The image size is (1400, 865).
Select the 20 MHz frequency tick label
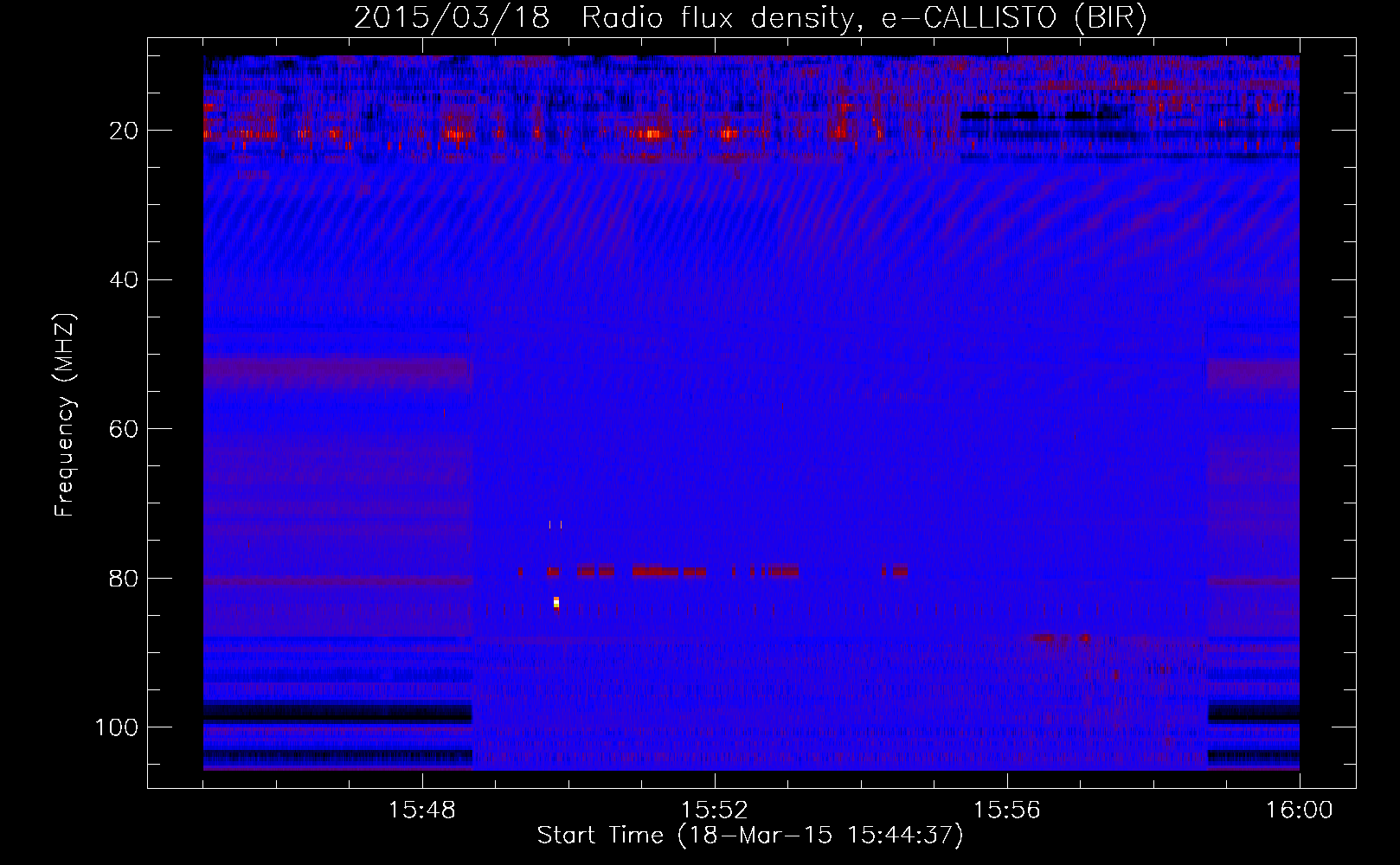coord(124,131)
